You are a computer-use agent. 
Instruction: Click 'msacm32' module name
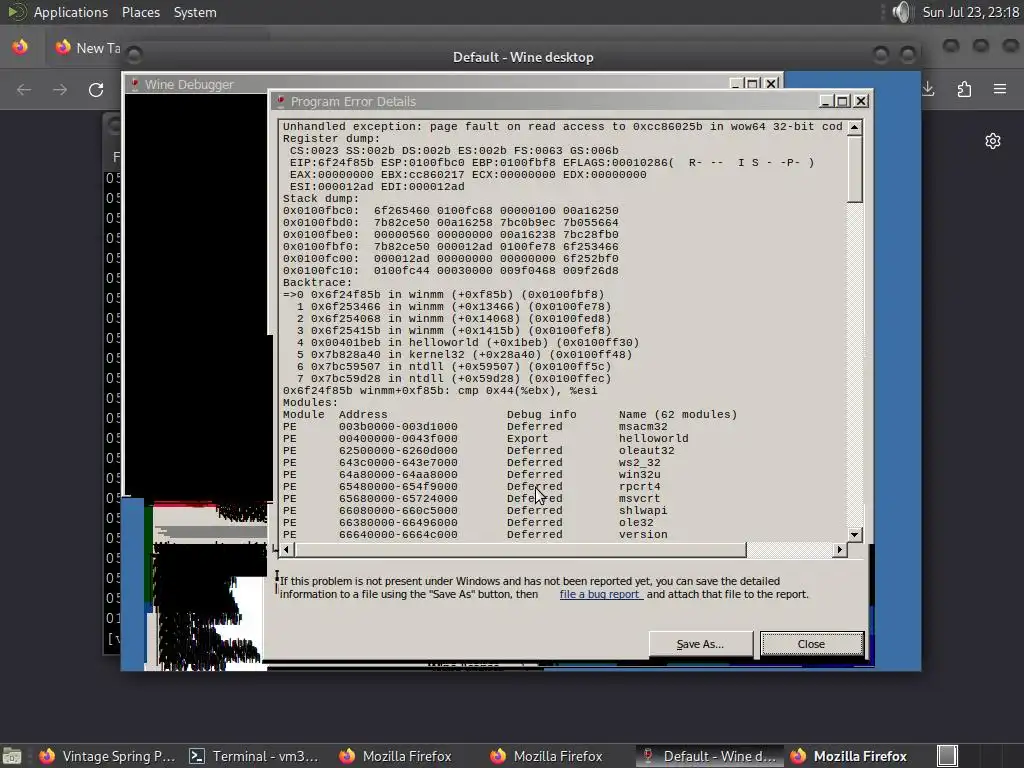[643, 426]
